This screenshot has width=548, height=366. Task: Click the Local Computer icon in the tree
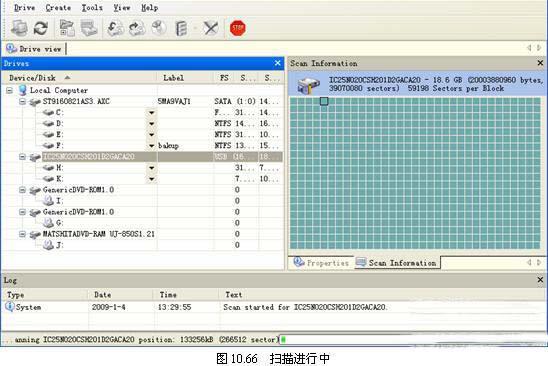tap(23, 90)
